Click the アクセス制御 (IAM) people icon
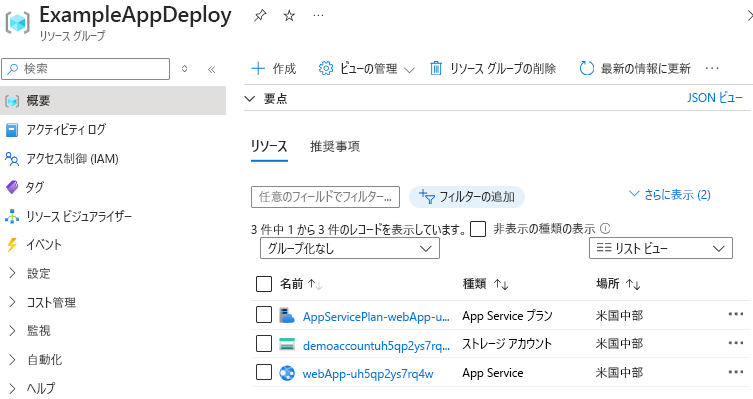Screen dimensions: 753x399 pos(12,158)
